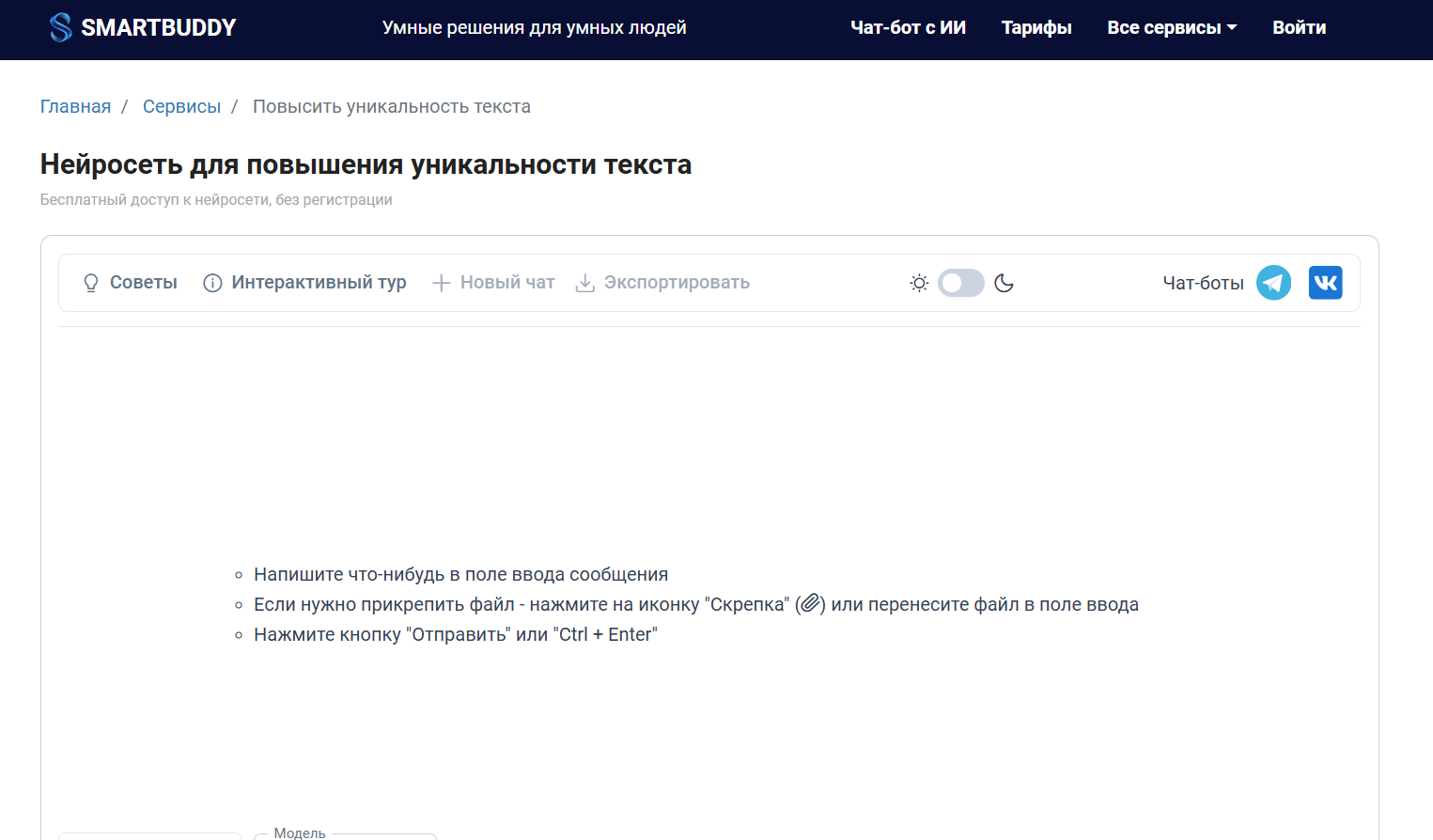Screen dimensions: 1433x840
Task: Toggle the dark mode switch
Action: [x=960, y=283]
